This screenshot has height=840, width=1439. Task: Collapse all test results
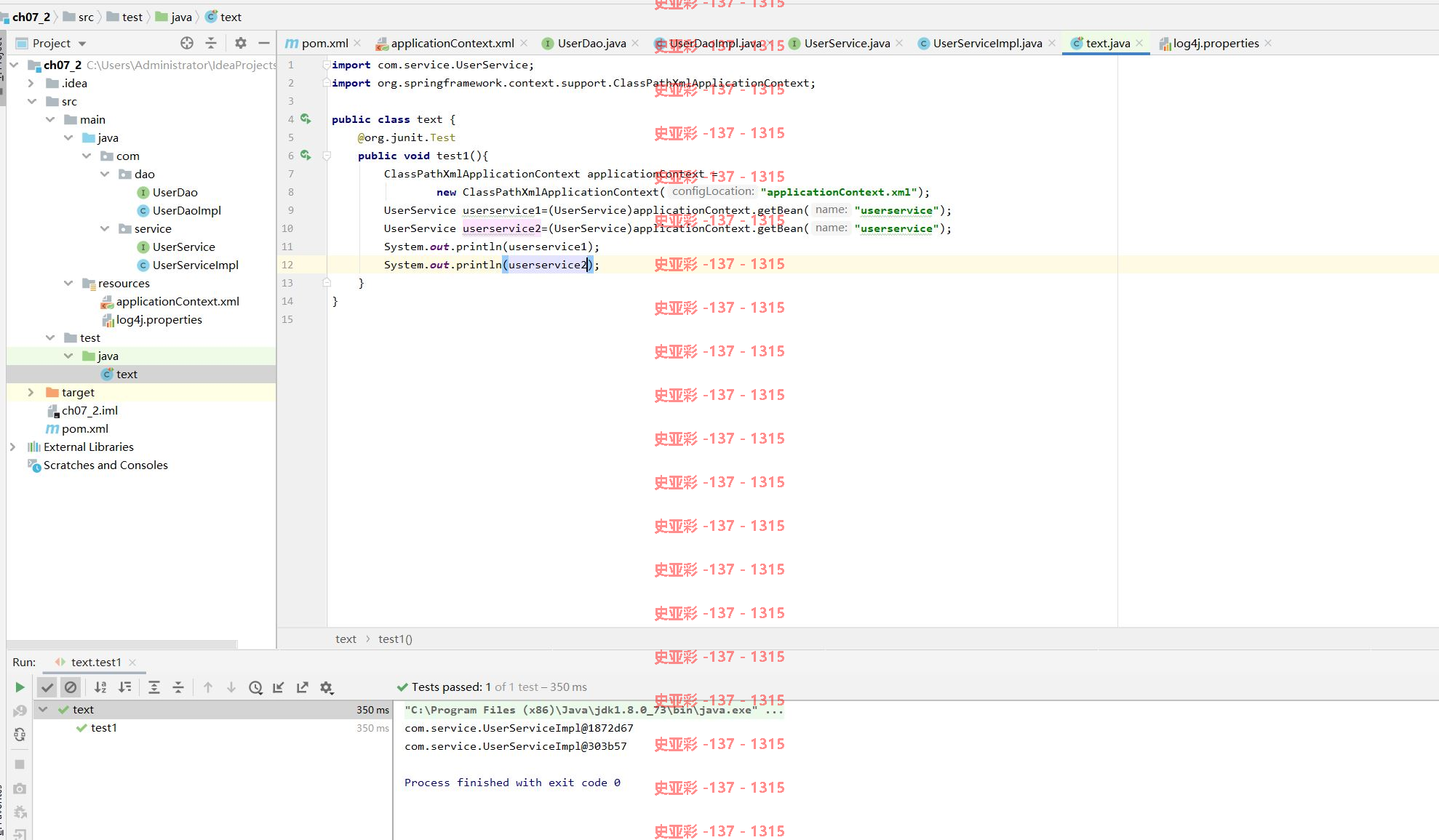coord(178,687)
